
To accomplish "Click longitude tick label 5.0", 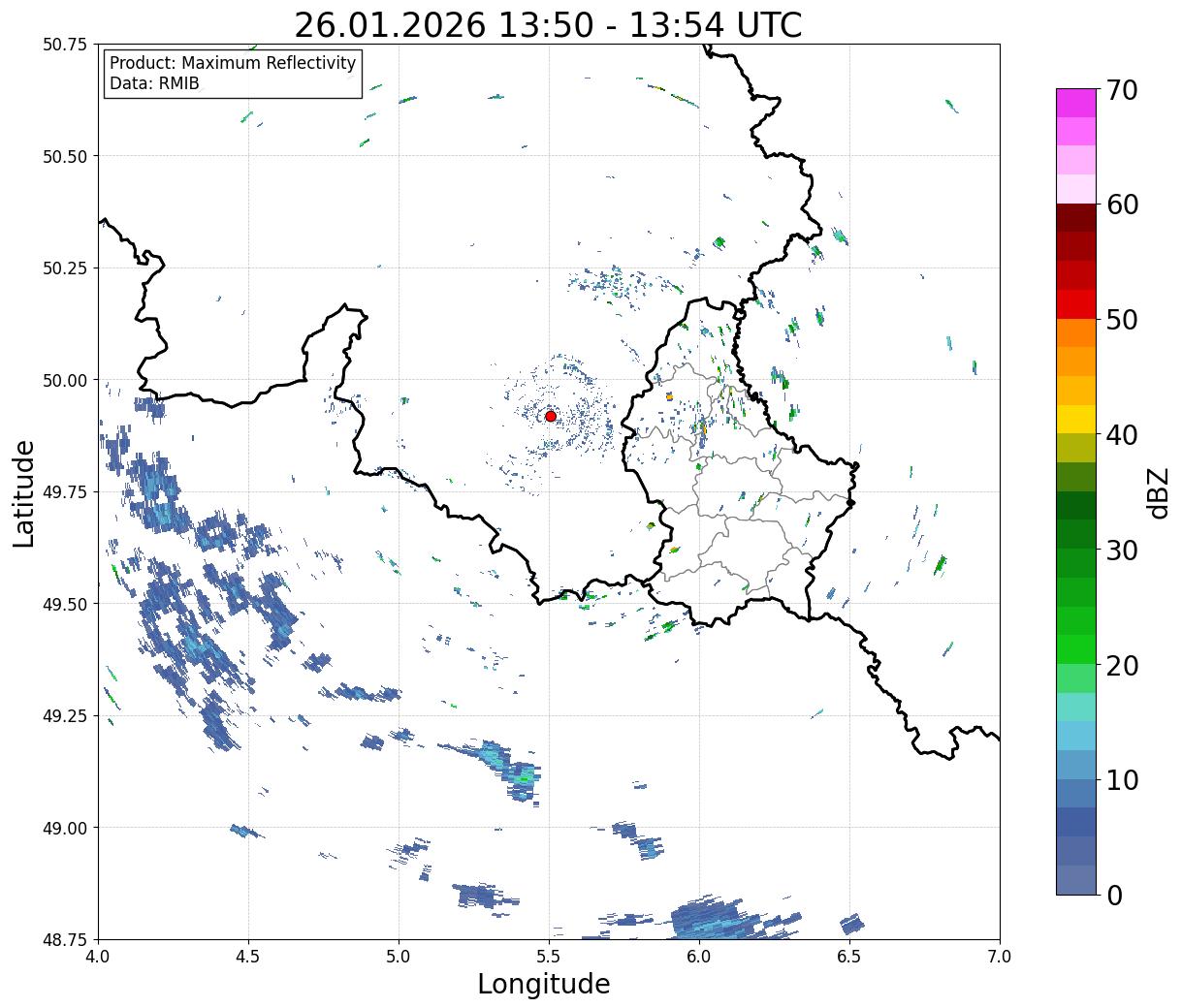I will coord(399,957).
